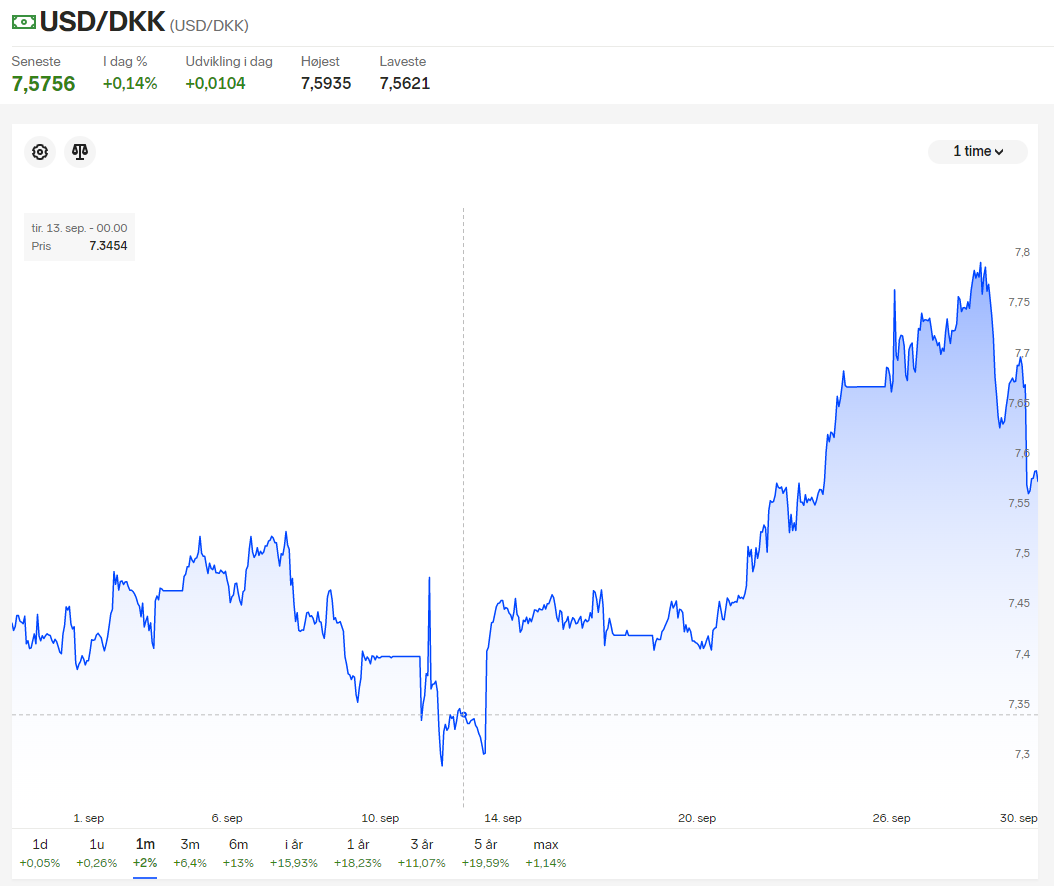The width and height of the screenshot is (1054, 886).
Task: Open the '1 time' interval dropdown
Action: click(977, 151)
